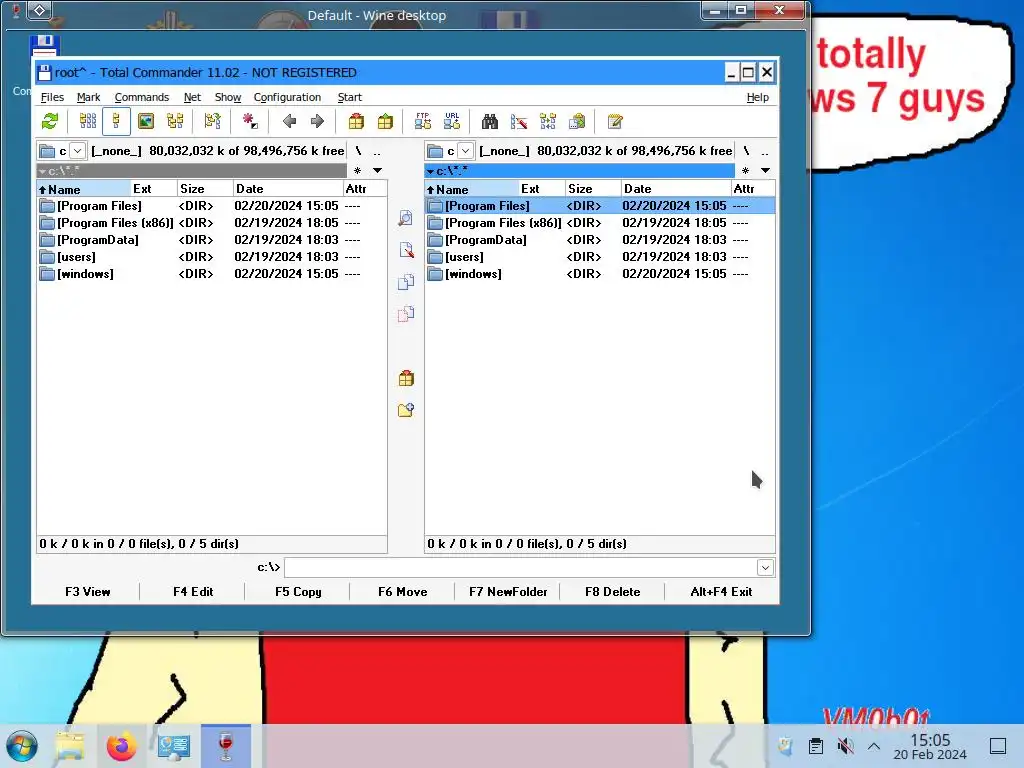Click the muted speaker tray icon
Screen dimensions: 1024x768
pos(845,746)
